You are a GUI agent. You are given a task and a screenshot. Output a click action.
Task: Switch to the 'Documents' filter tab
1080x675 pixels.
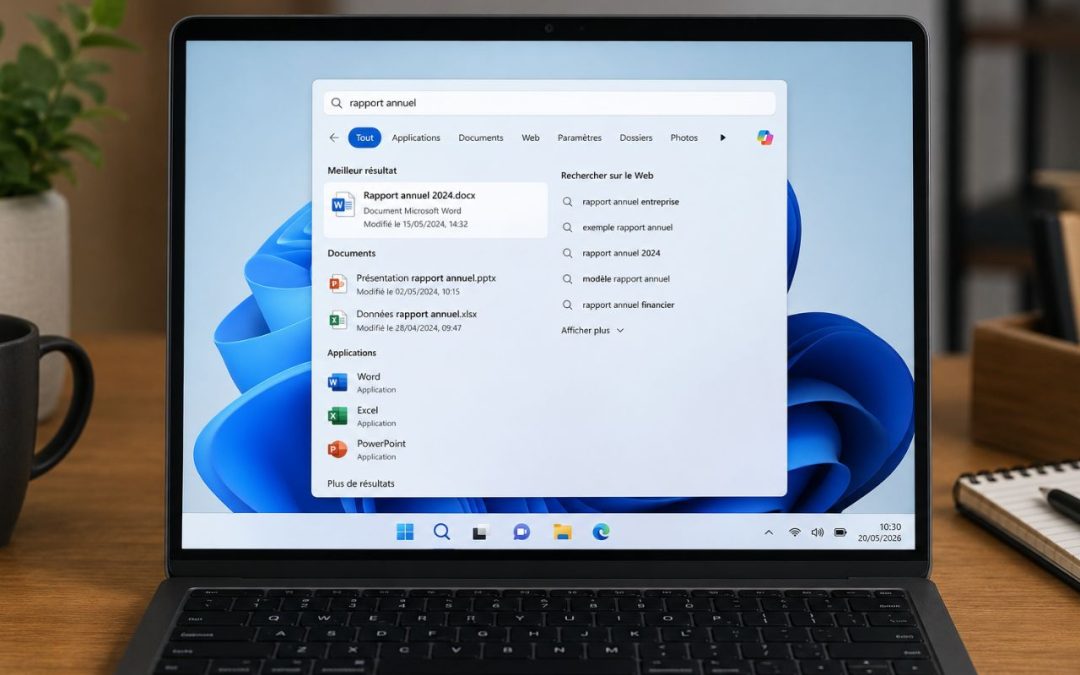(481, 138)
